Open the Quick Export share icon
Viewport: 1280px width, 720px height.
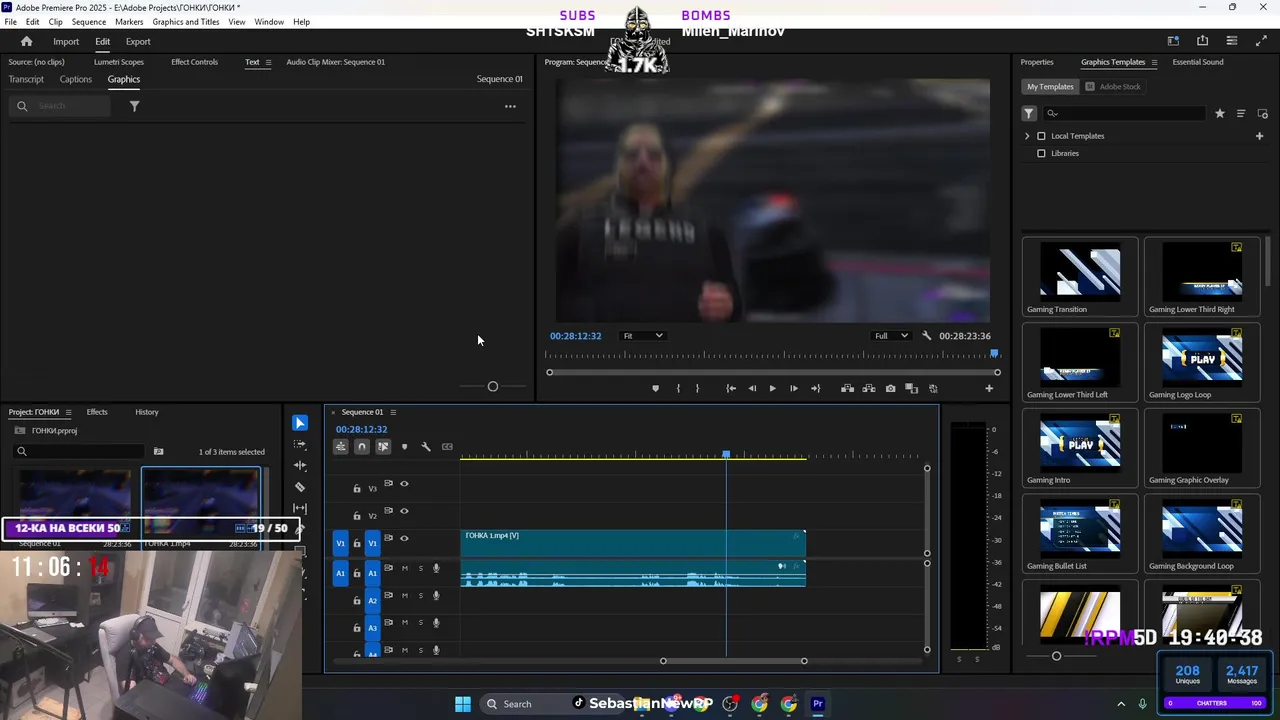click(x=1202, y=41)
